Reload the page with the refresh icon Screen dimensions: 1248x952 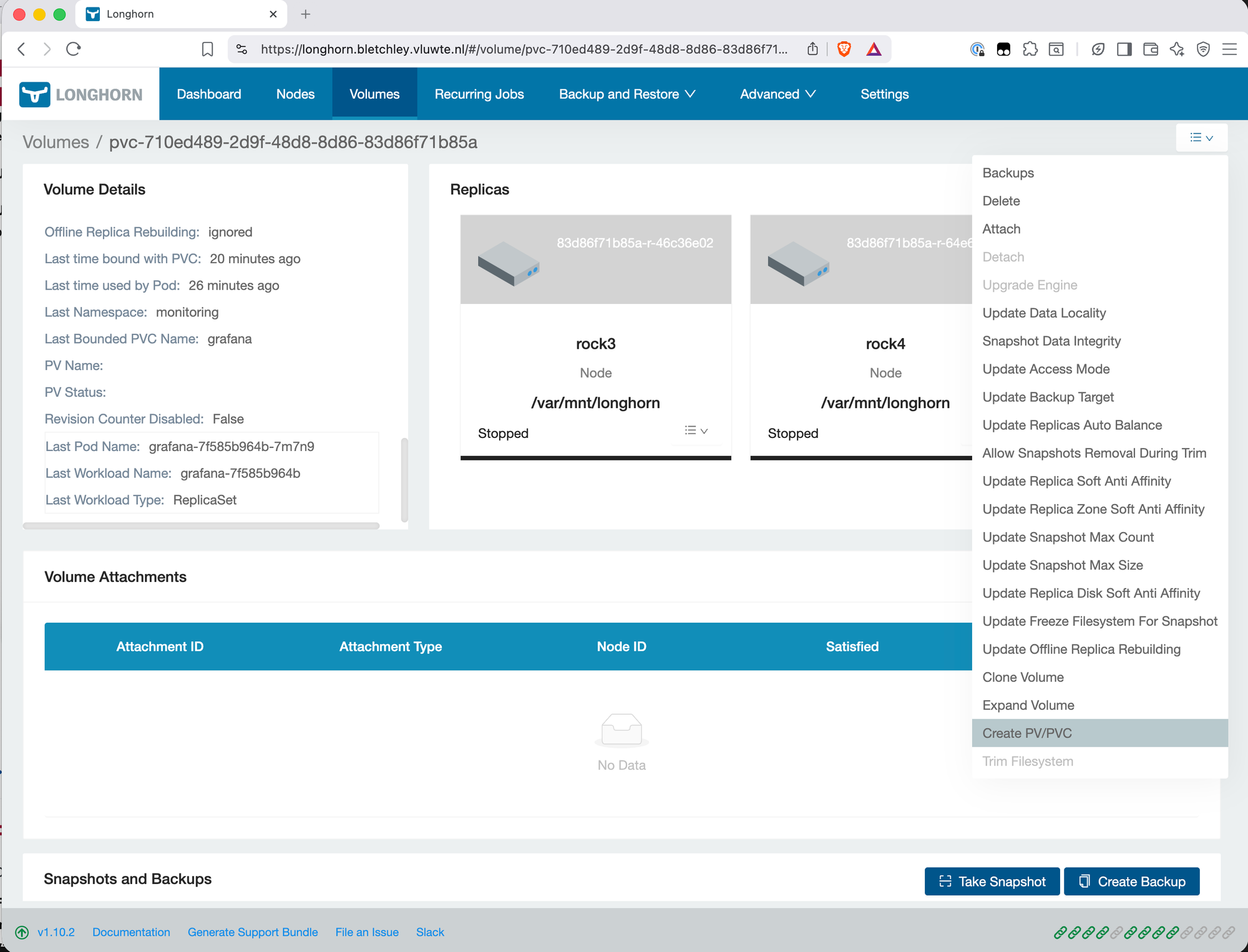tap(74, 49)
